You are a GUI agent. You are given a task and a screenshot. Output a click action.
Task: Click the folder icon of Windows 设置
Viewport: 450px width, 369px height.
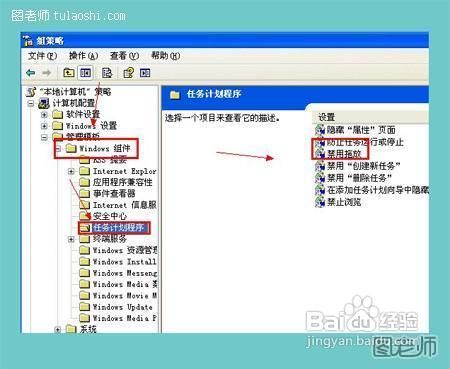[x=58, y=126]
